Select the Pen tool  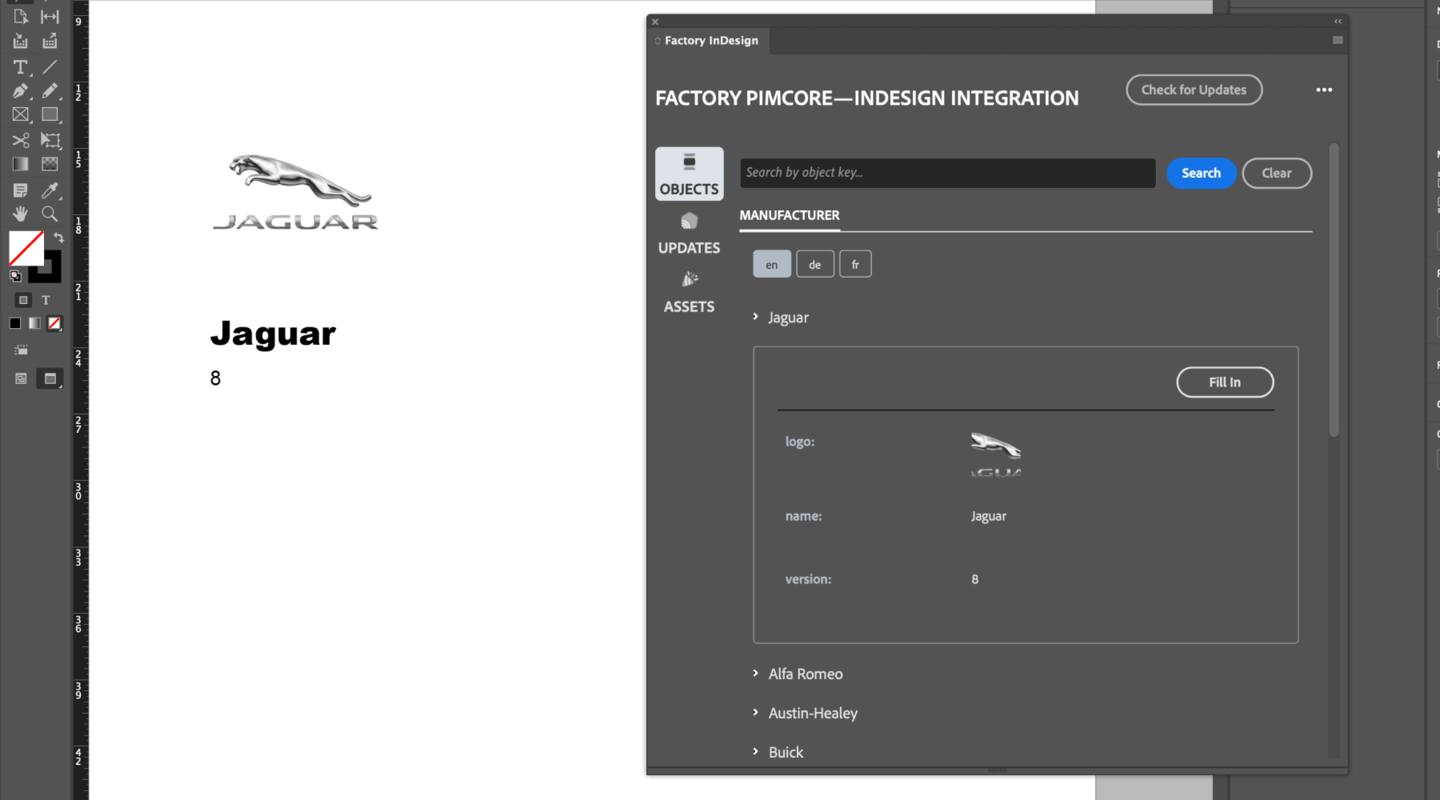pos(20,91)
